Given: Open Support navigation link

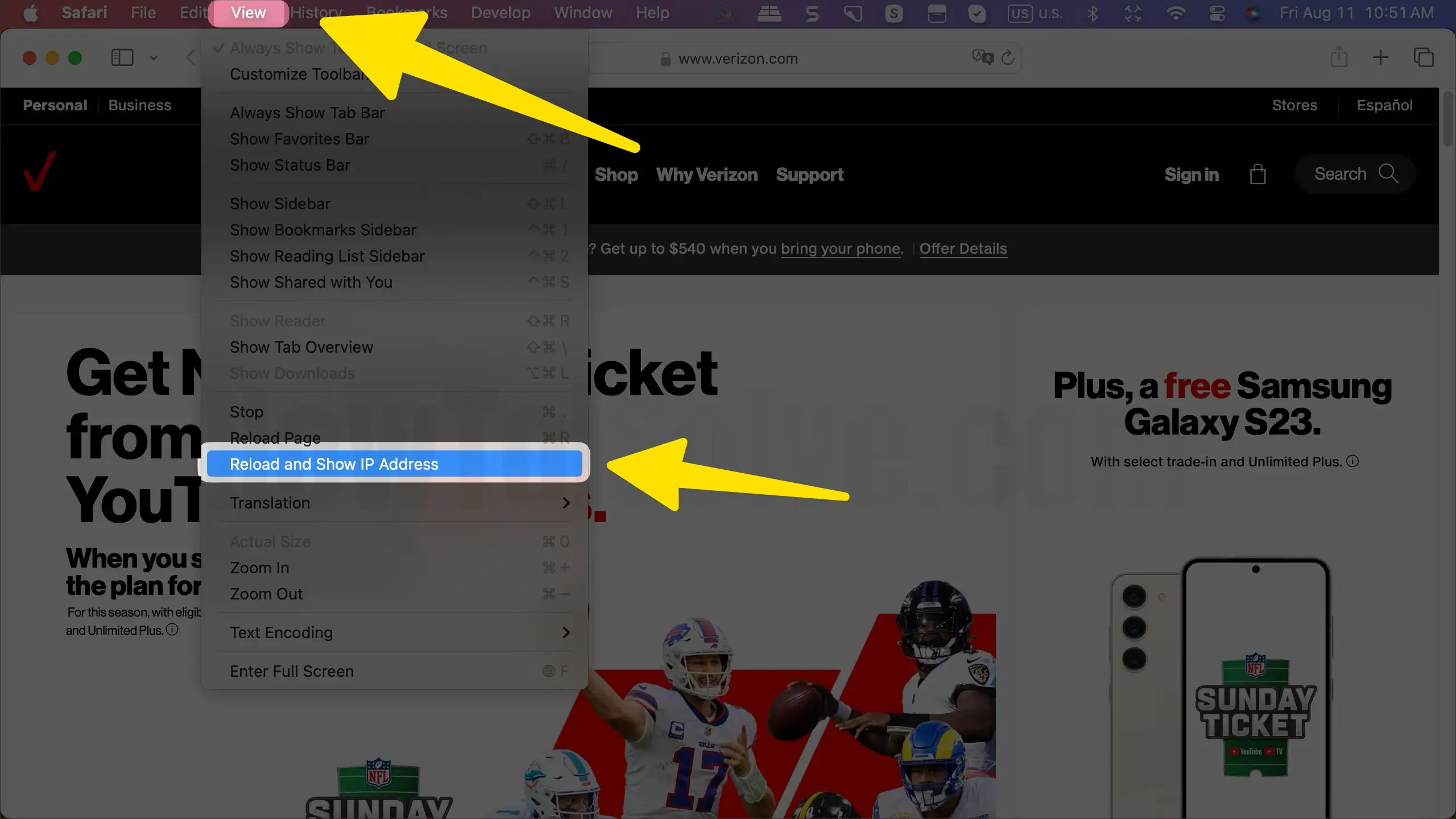Looking at the screenshot, I should pos(810,175).
